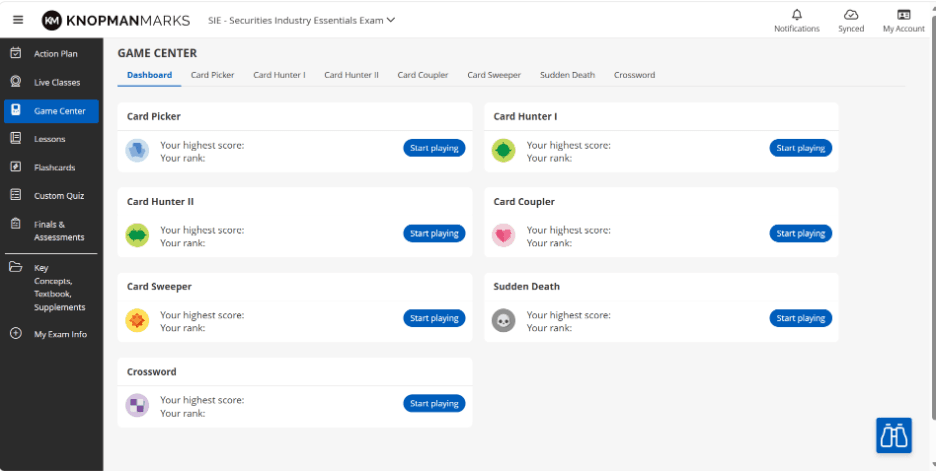Click the Custom Quiz list icon
Image resolution: width=936 pixels, height=471 pixels.
point(16,195)
